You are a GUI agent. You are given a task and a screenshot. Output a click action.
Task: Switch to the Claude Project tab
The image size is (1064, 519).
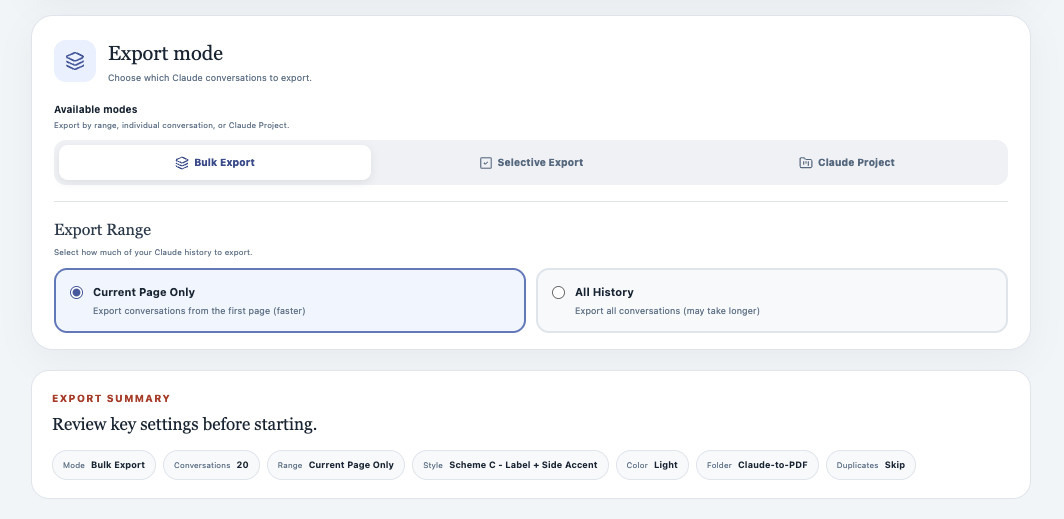pos(847,163)
